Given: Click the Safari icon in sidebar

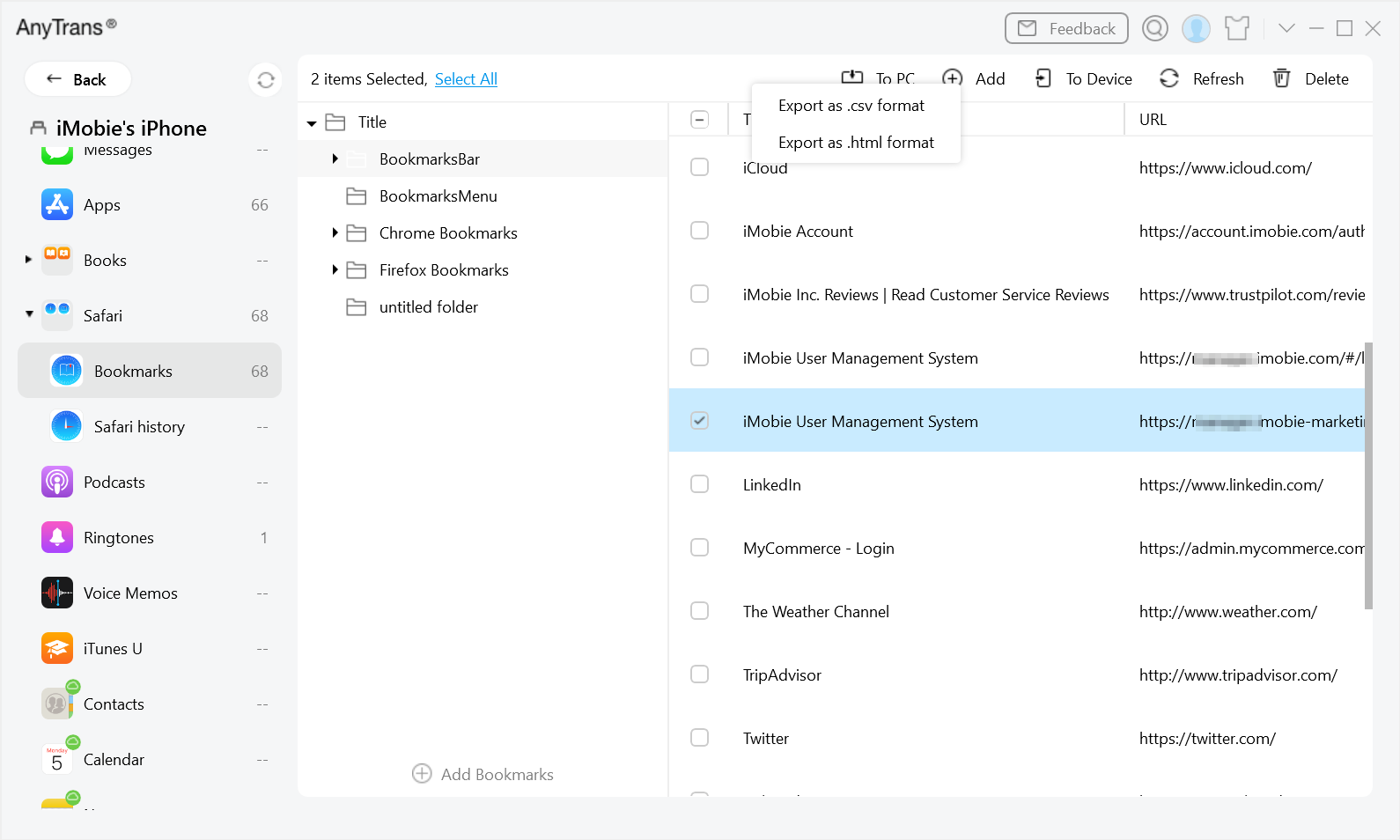Looking at the screenshot, I should click(x=57, y=315).
